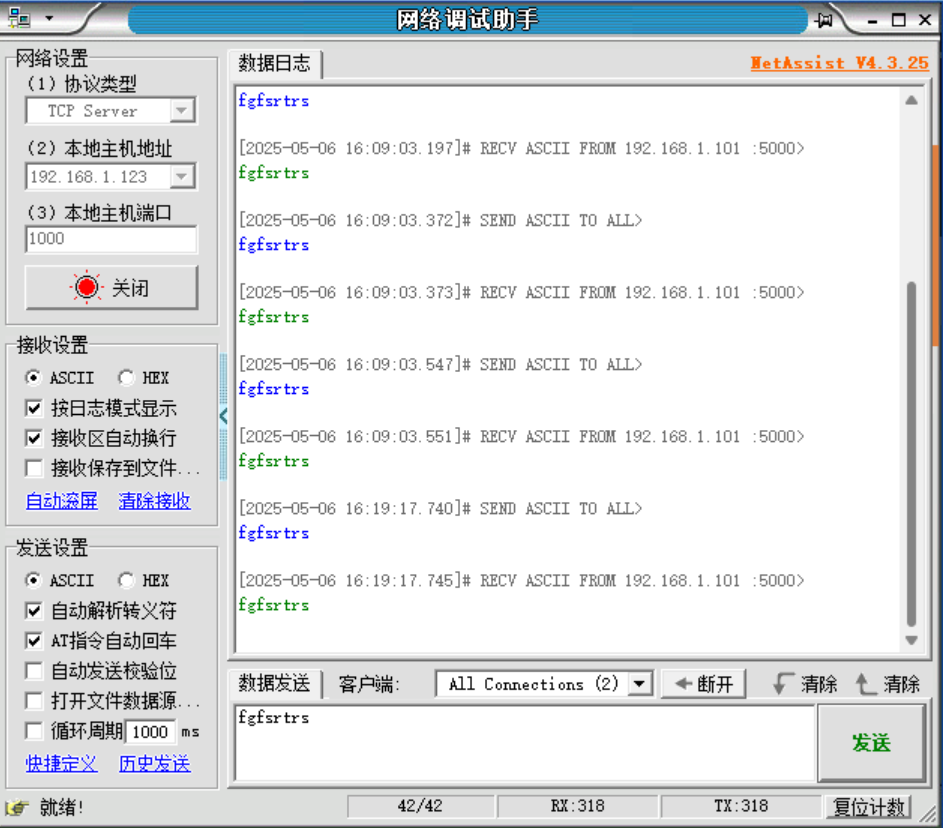Click log line timestamped 16:19:17.745
This screenshot has width=943, height=828.
tap(521, 580)
